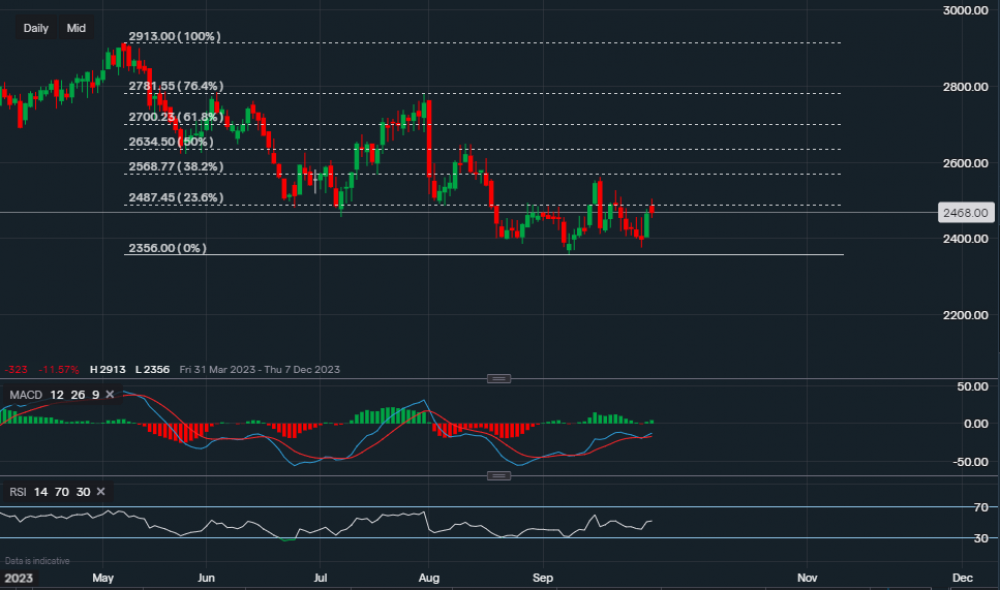This screenshot has height=590, width=1000.
Task: Select the 2468.00 current price tag
Action: (966, 213)
